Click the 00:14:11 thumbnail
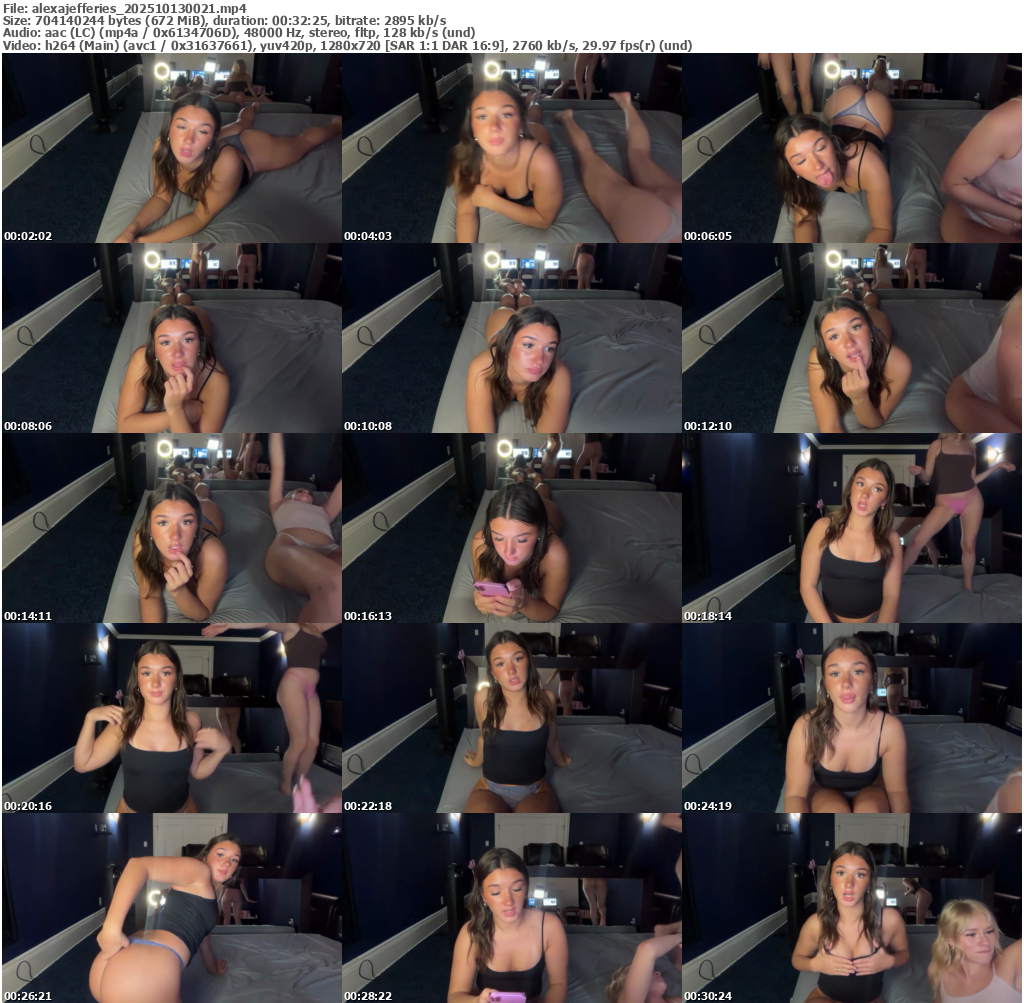This screenshot has height=1003, width=1024. coord(171,528)
